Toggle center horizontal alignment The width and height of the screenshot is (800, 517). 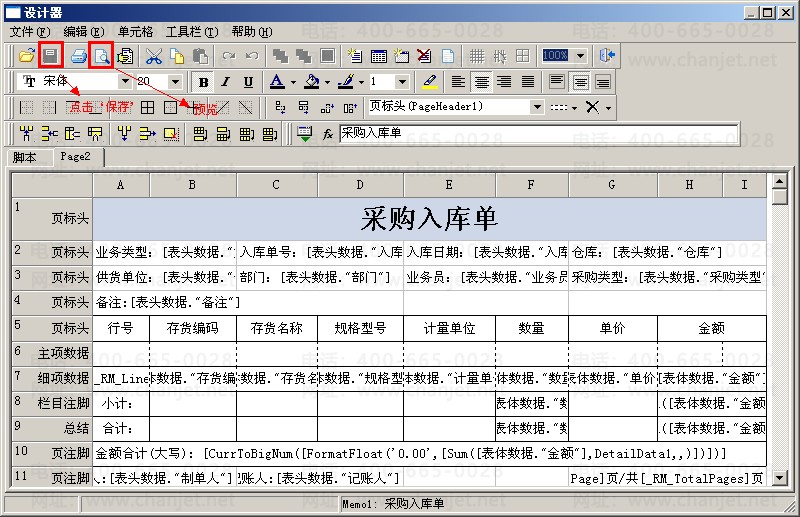pyautogui.click(x=482, y=82)
